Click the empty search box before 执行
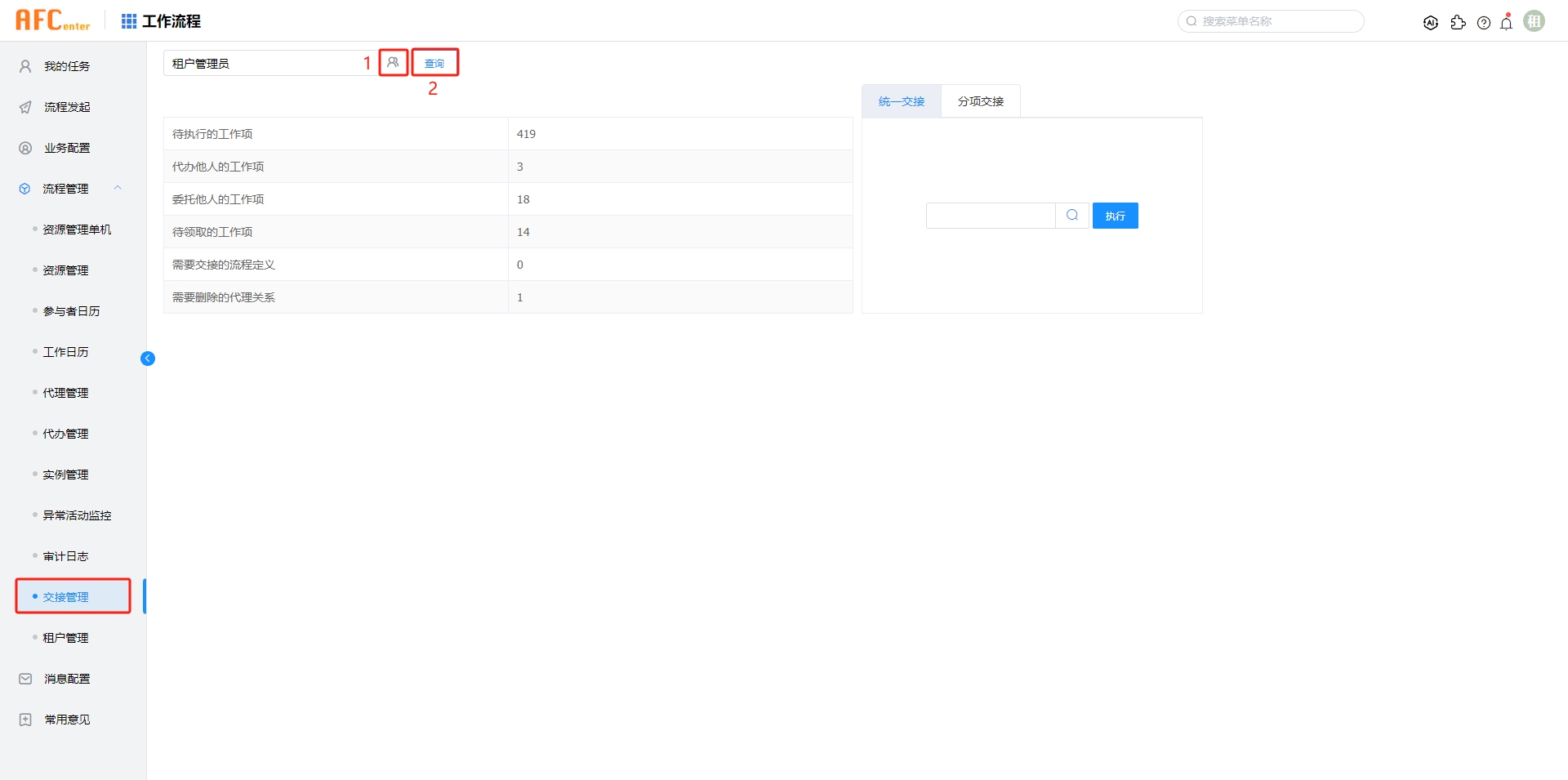Viewport: 1568px width, 780px height. point(990,215)
